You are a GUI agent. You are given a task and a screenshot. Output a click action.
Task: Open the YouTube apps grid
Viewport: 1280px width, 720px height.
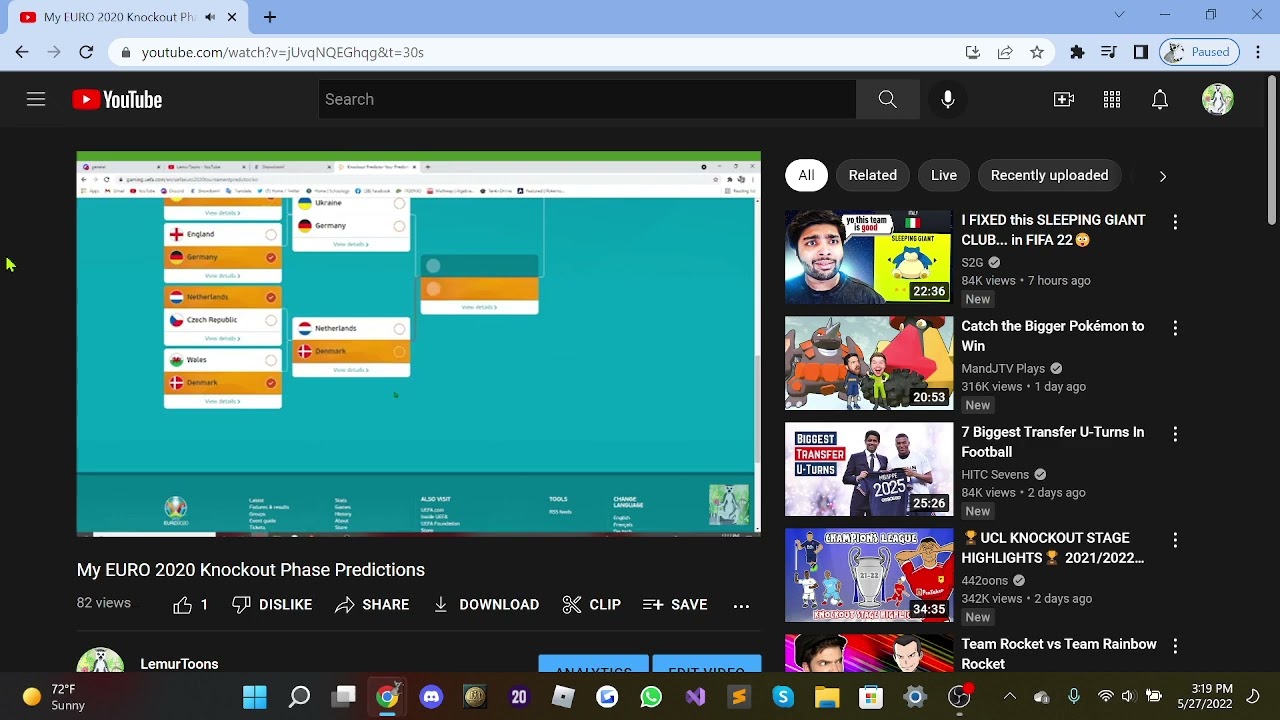point(1112,99)
